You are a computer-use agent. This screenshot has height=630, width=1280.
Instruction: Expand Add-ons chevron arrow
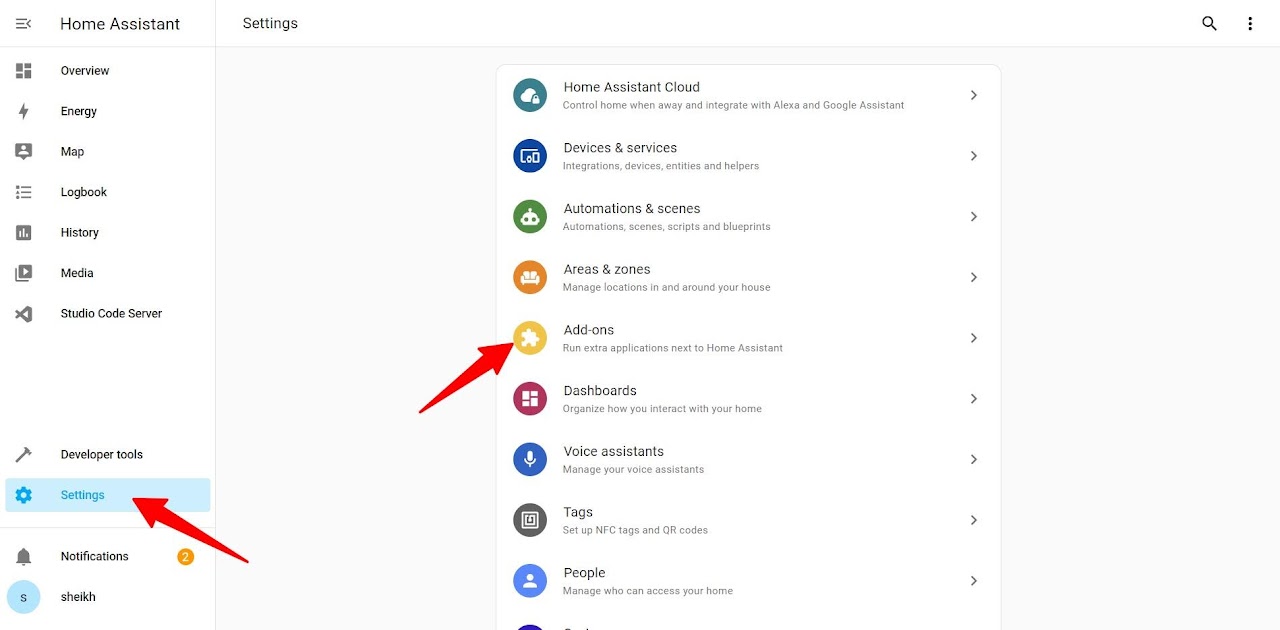(974, 338)
